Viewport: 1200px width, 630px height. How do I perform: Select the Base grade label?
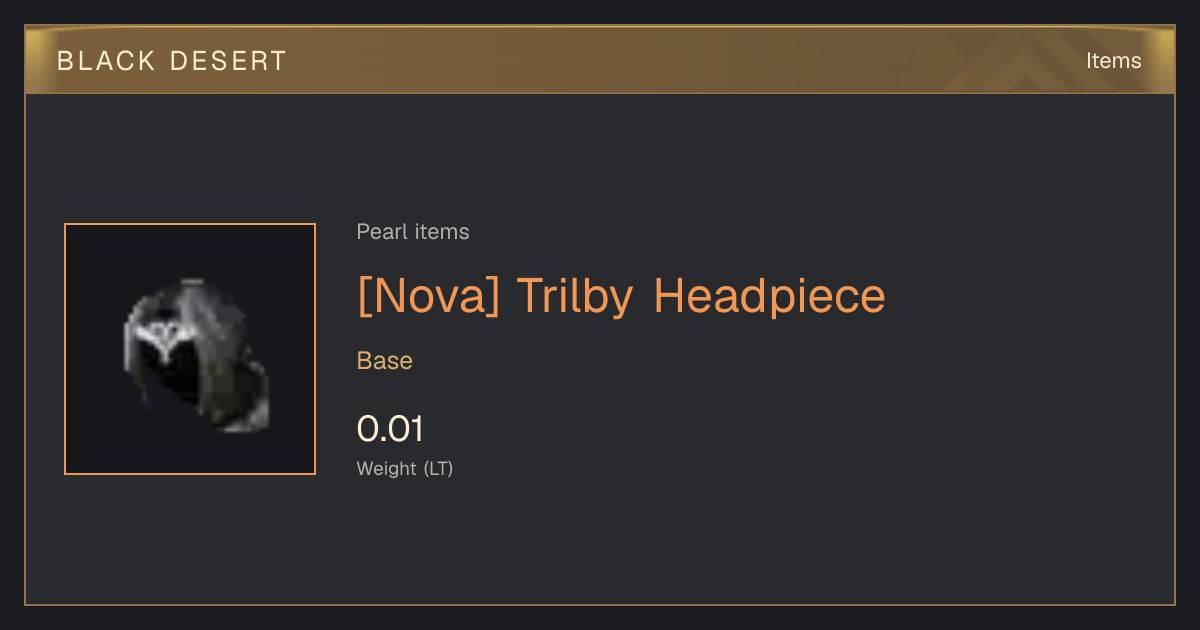385,361
